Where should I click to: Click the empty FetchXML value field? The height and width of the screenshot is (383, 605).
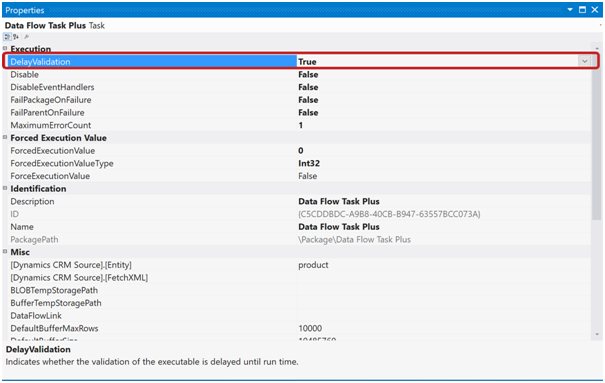(444, 278)
